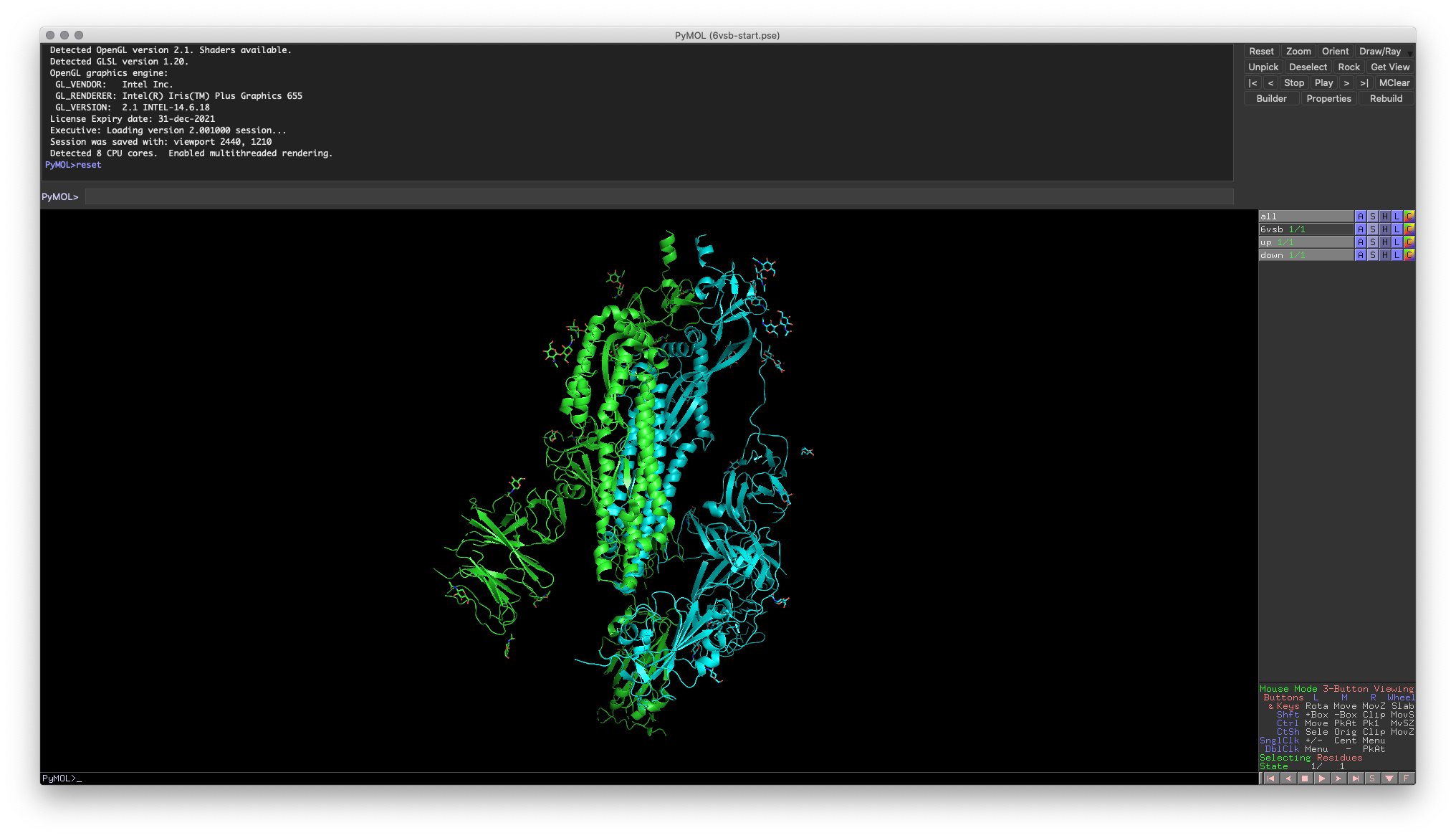
Task: Click the Orient button
Action: (1335, 52)
